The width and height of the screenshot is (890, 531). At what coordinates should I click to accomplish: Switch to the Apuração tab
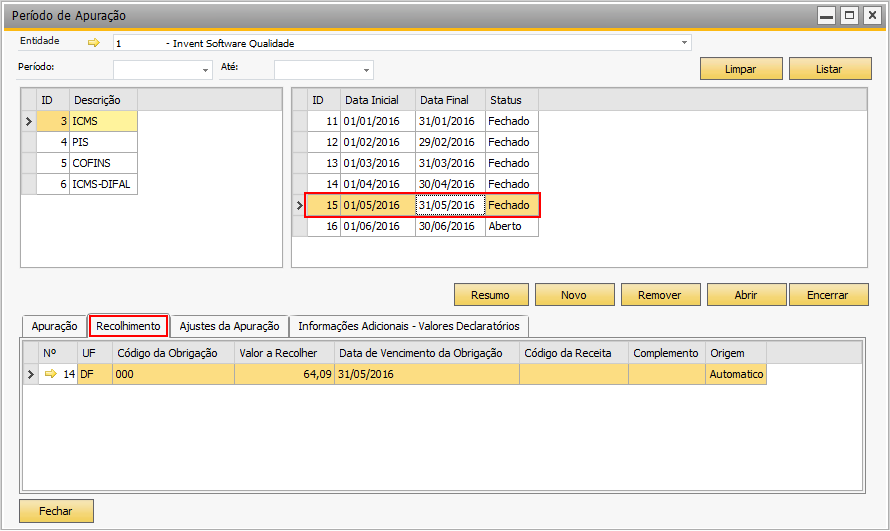coord(54,326)
